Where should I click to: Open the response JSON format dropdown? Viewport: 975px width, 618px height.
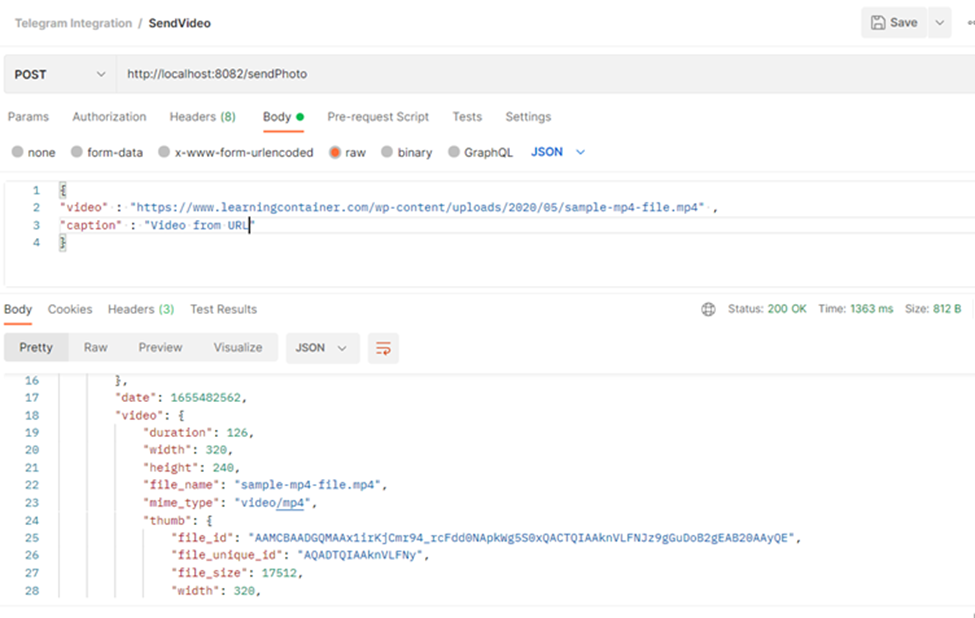point(322,348)
